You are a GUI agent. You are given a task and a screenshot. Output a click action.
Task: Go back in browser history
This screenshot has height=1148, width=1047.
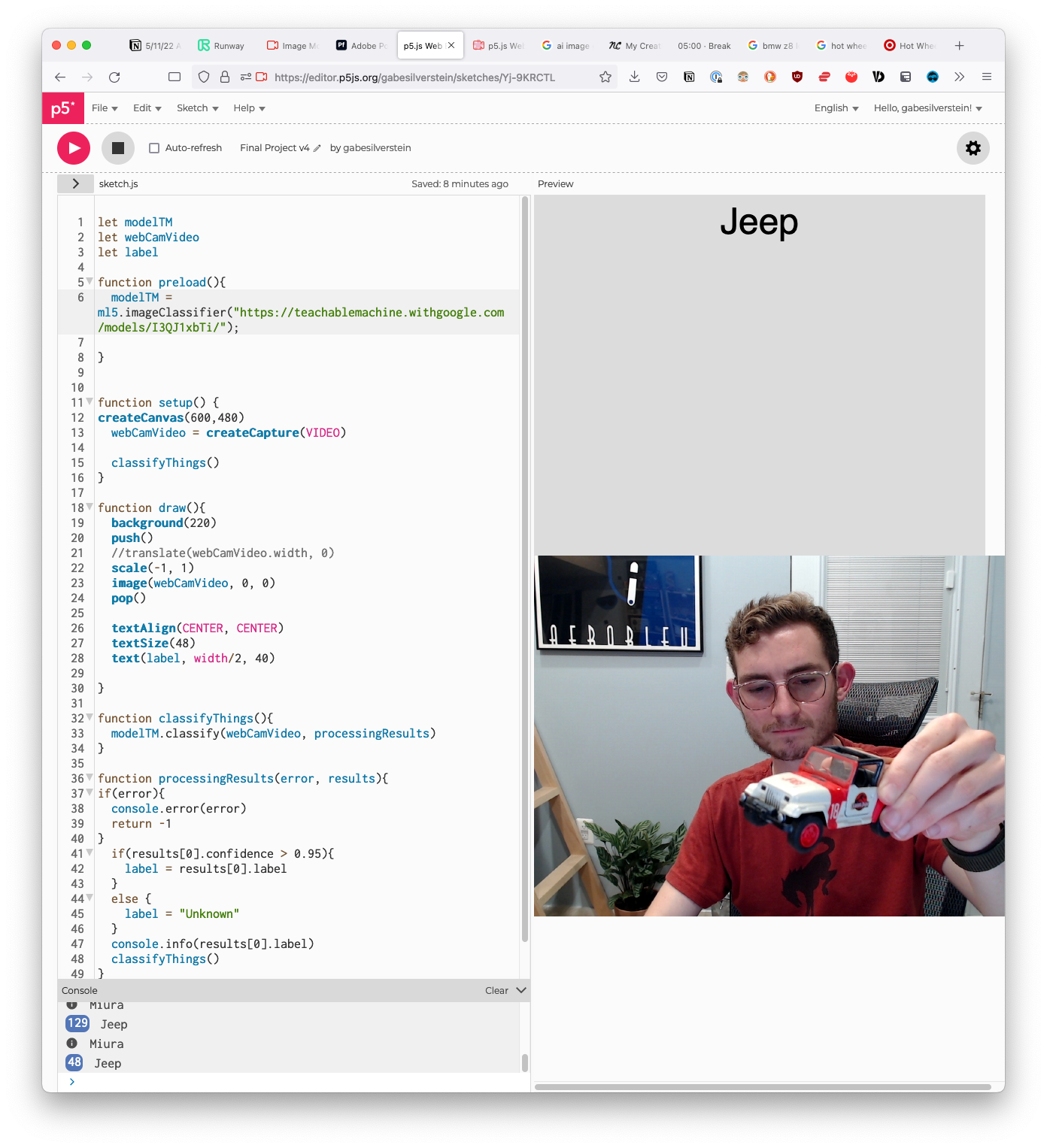pyautogui.click(x=60, y=77)
